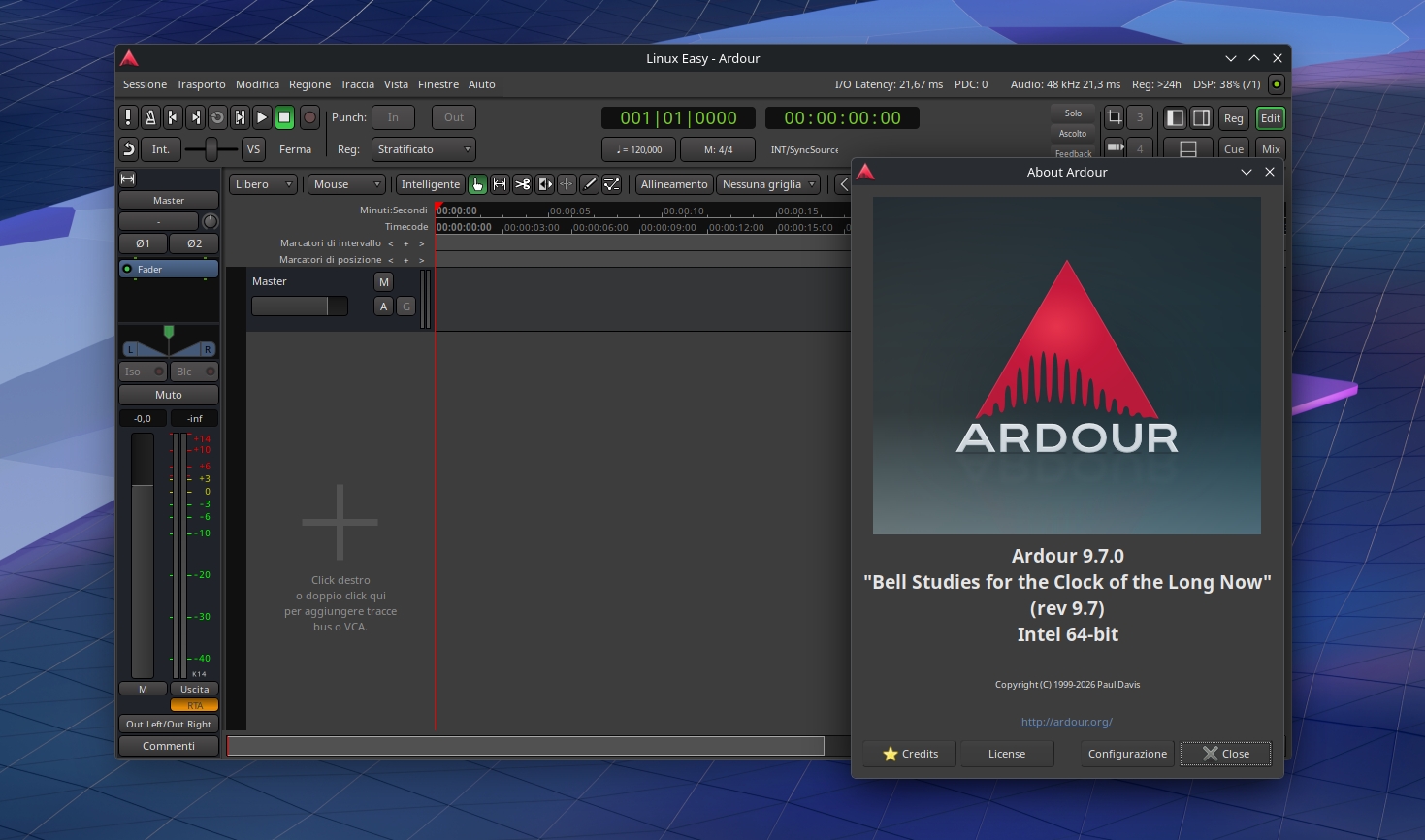Open the http://ardour.org/ link

[x=1067, y=722]
